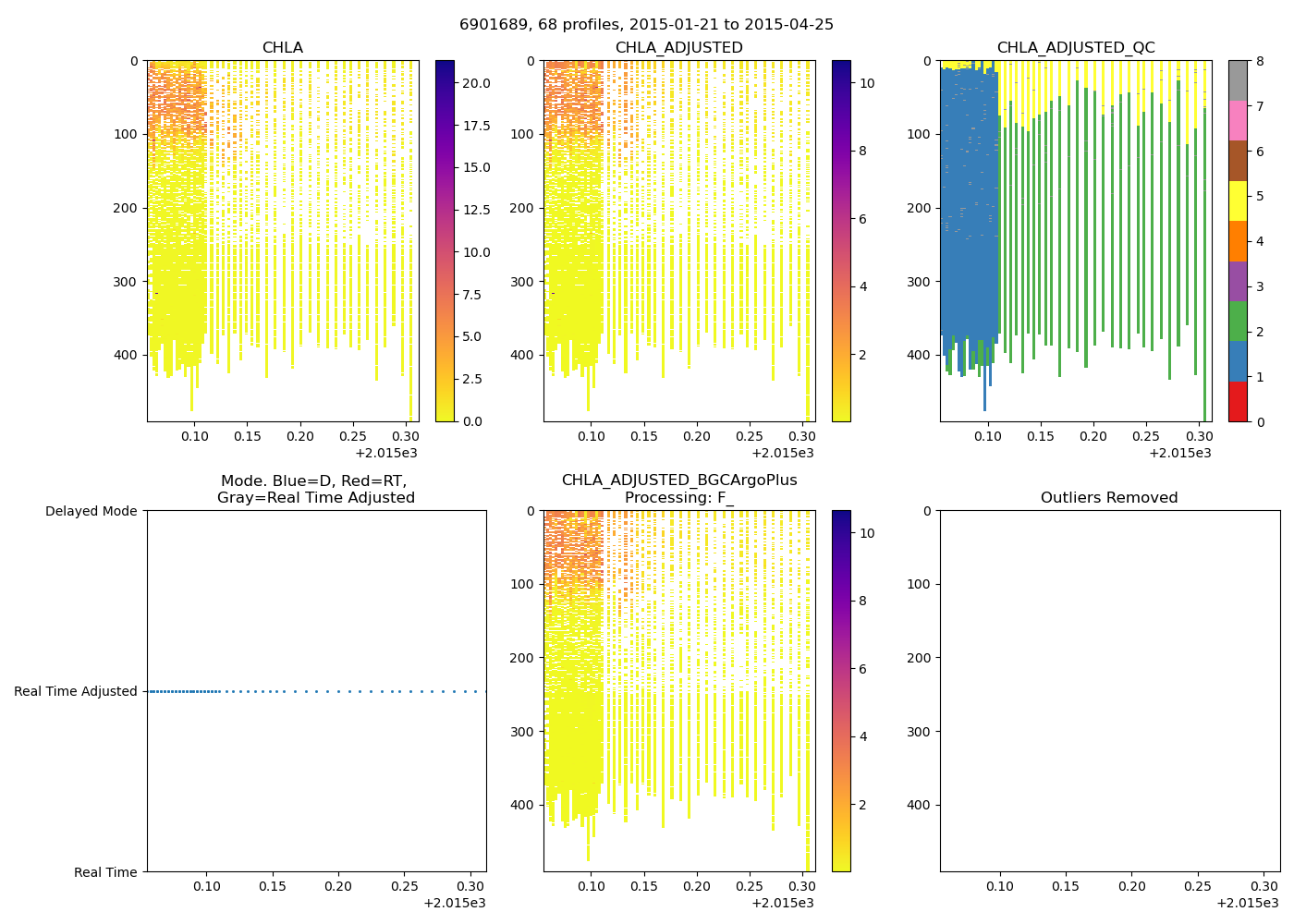Click the Delayed Mode axis label
This screenshot has width=1294, height=924.
pyautogui.click(x=91, y=511)
